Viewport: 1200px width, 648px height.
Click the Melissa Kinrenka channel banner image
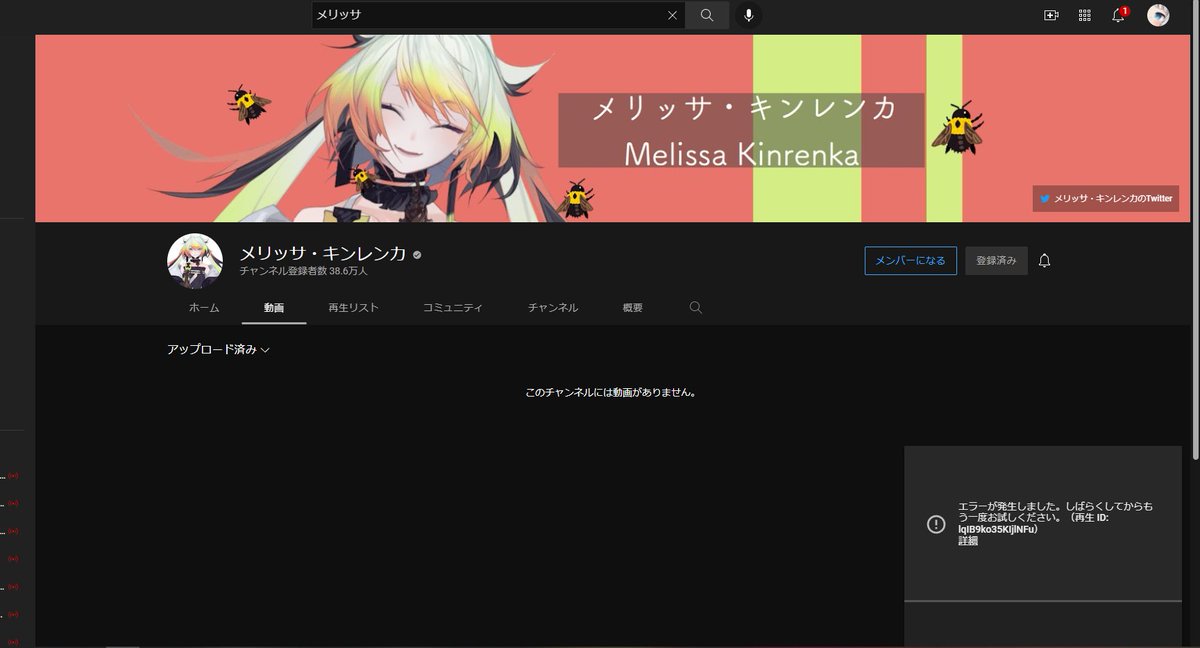click(611, 128)
